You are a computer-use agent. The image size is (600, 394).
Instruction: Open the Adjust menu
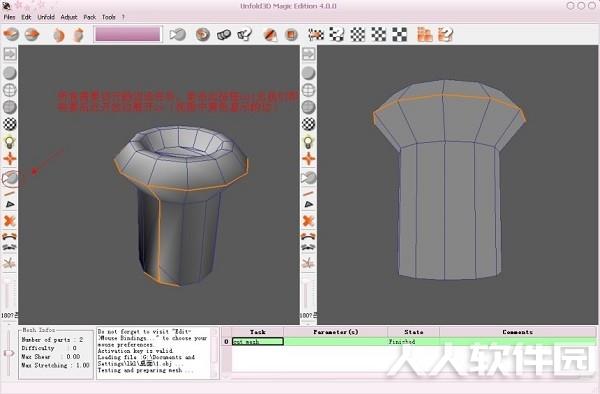(69, 17)
